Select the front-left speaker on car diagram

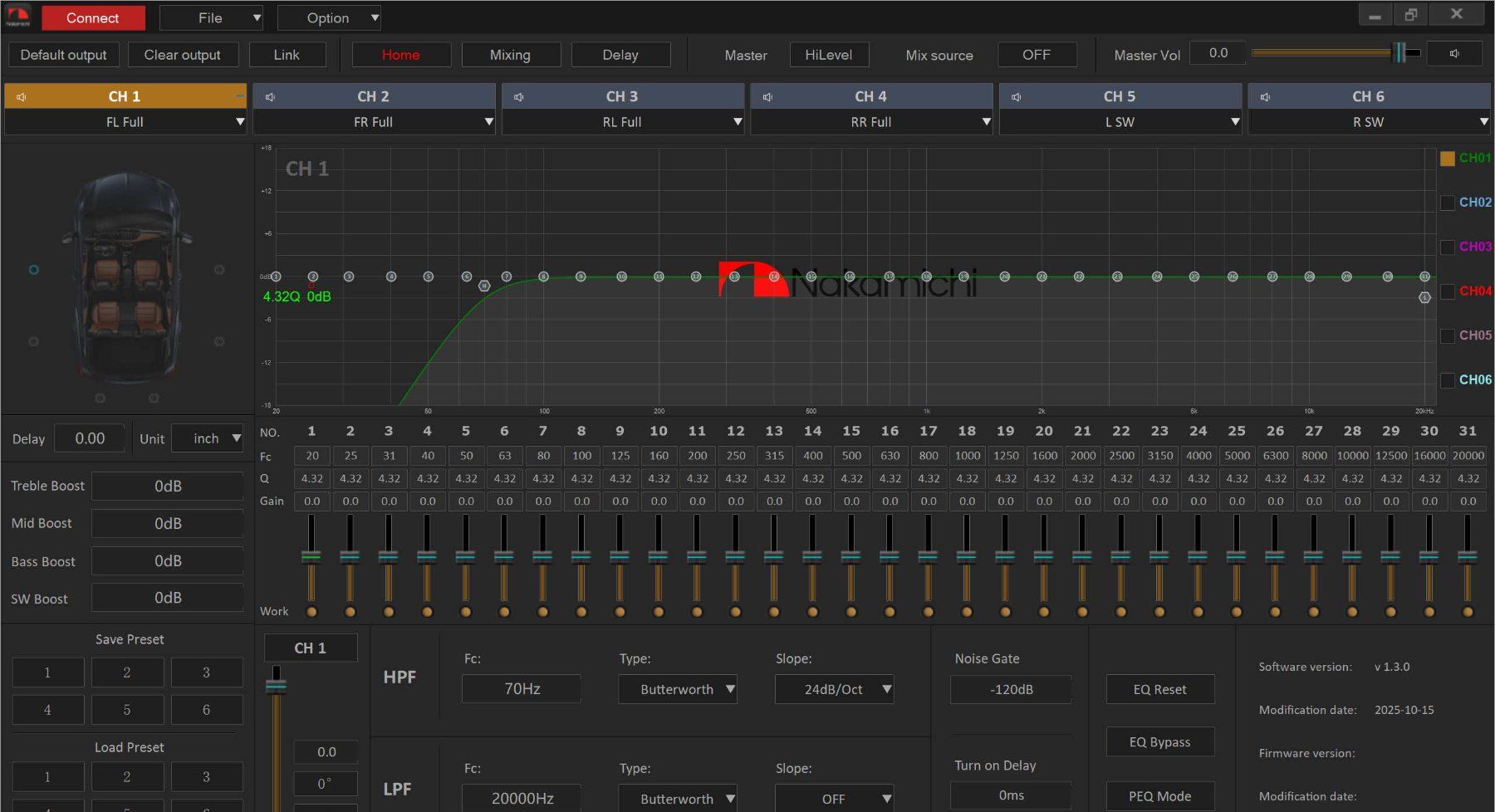pos(34,270)
